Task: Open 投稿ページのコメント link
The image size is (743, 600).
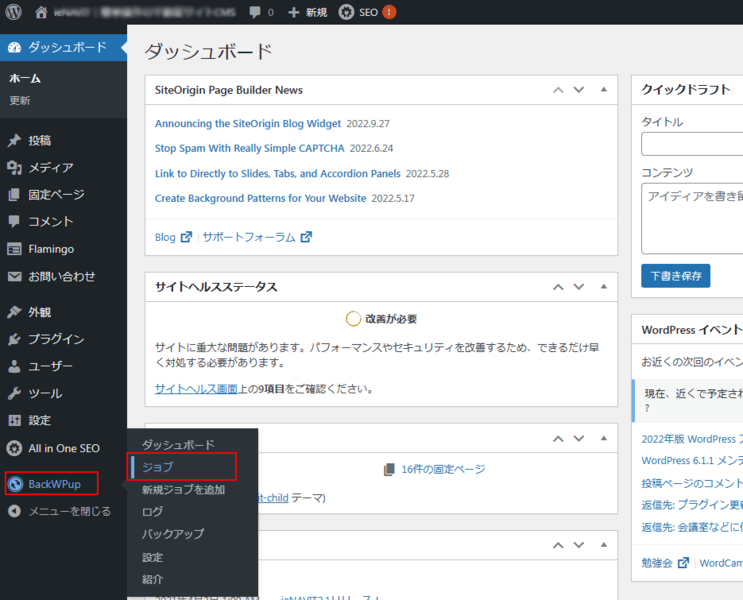Action: click(692, 483)
